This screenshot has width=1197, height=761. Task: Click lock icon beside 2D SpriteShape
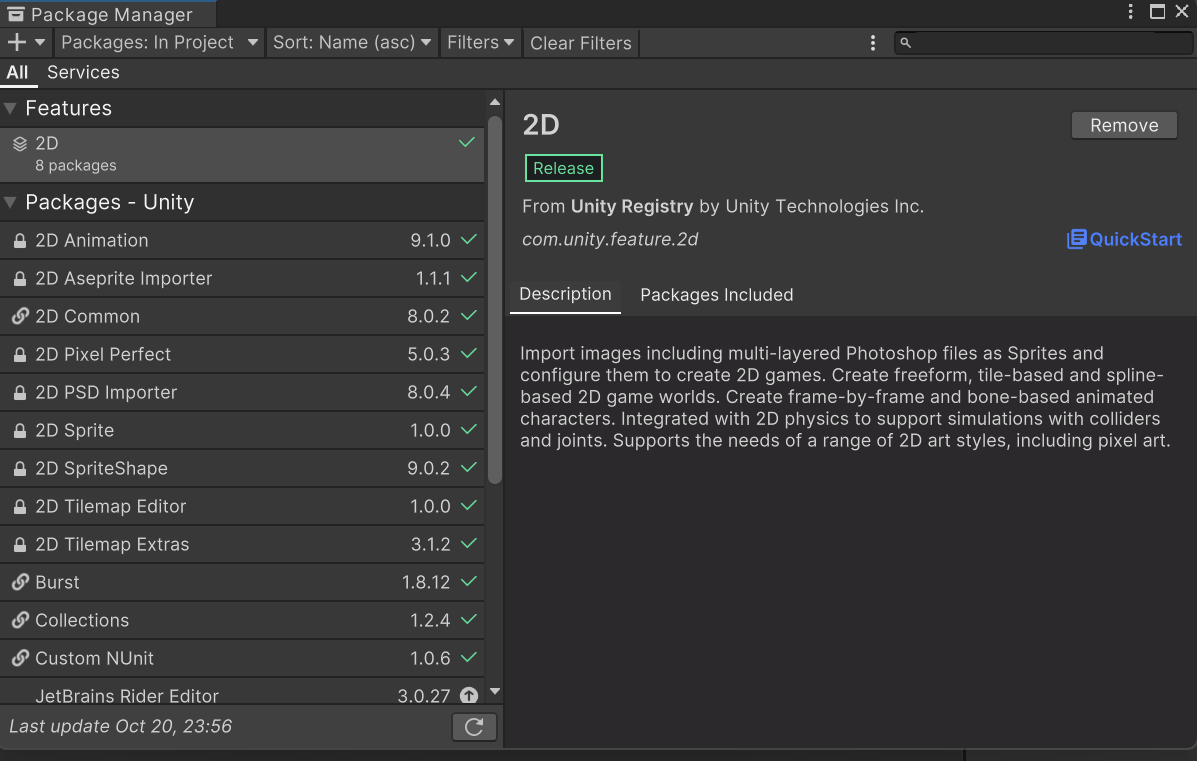(x=20, y=469)
